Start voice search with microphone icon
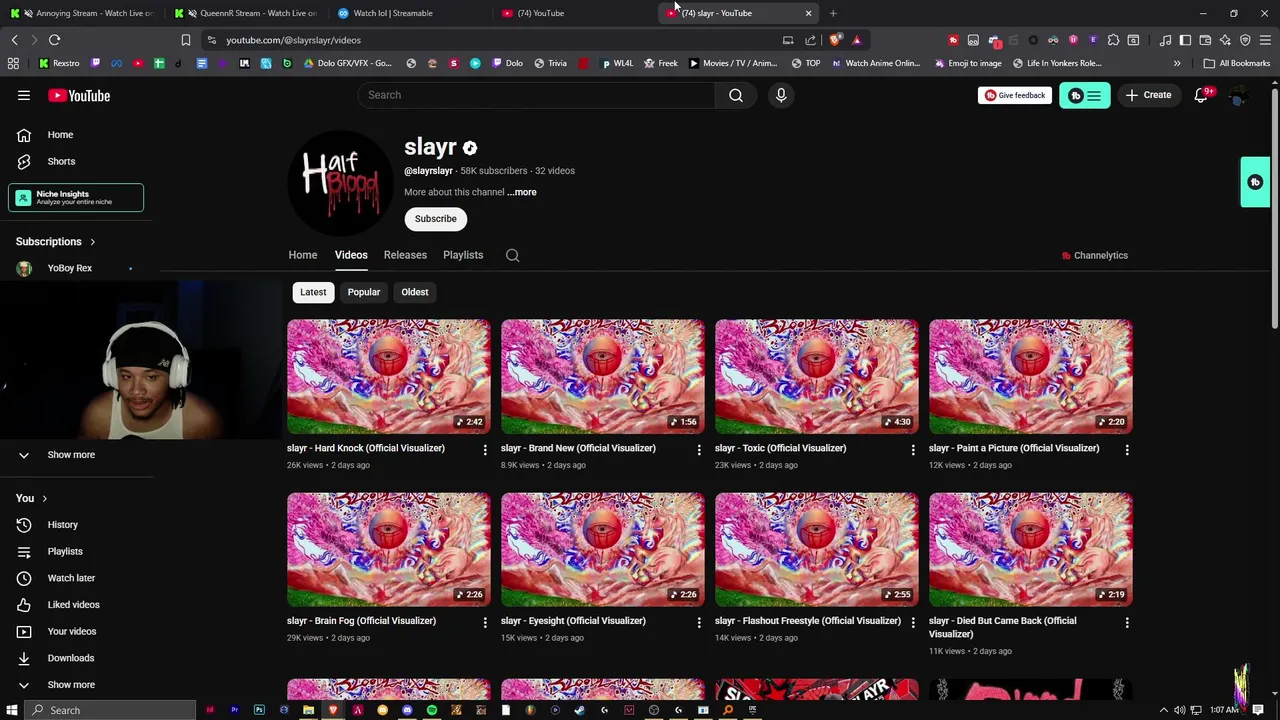The width and height of the screenshot is (1280, 720). point(781,95)
